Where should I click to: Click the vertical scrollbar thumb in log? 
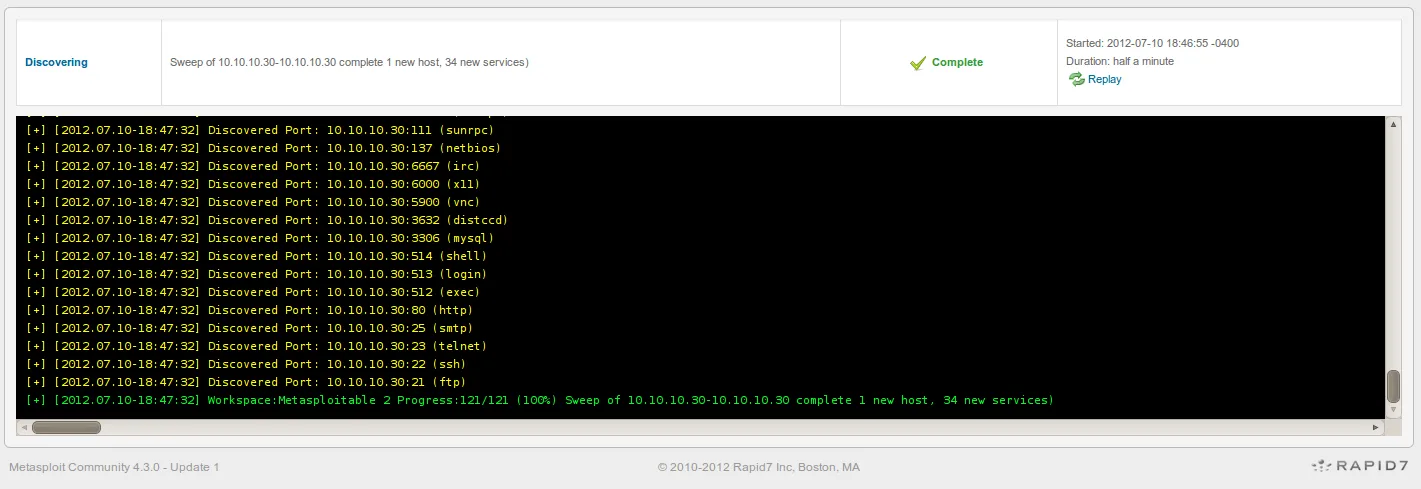[x=1393, y=386]
